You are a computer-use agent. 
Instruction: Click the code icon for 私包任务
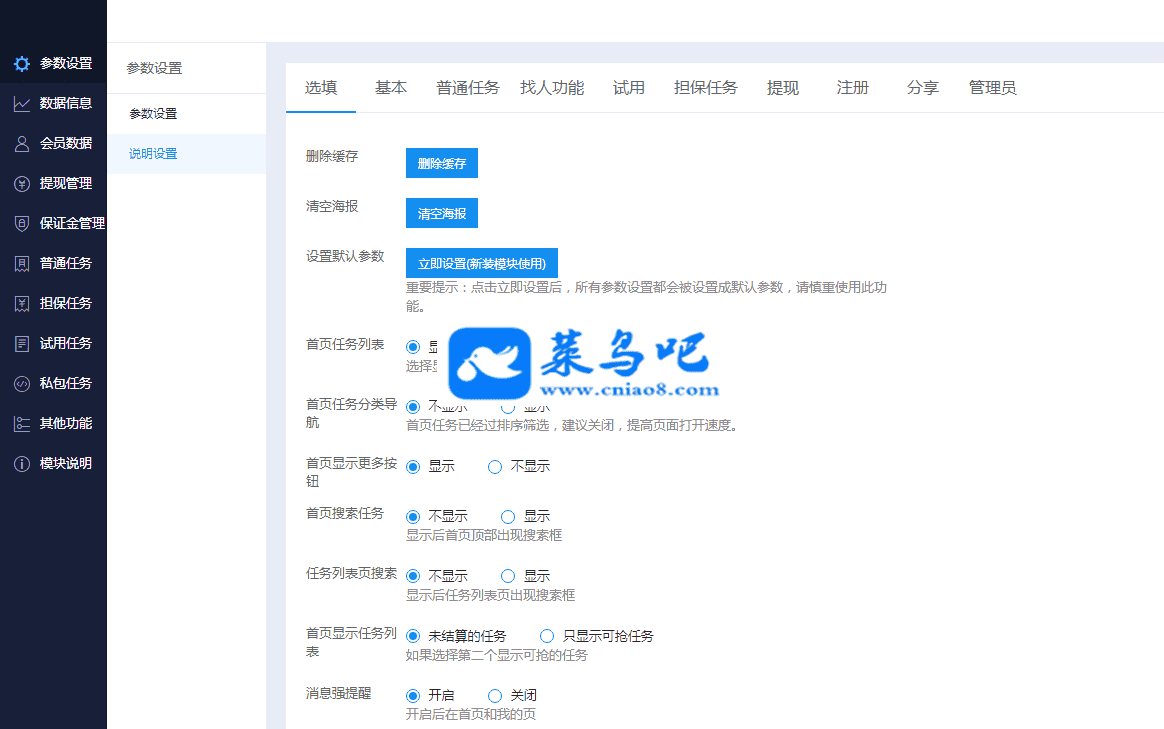pos(21,383)
